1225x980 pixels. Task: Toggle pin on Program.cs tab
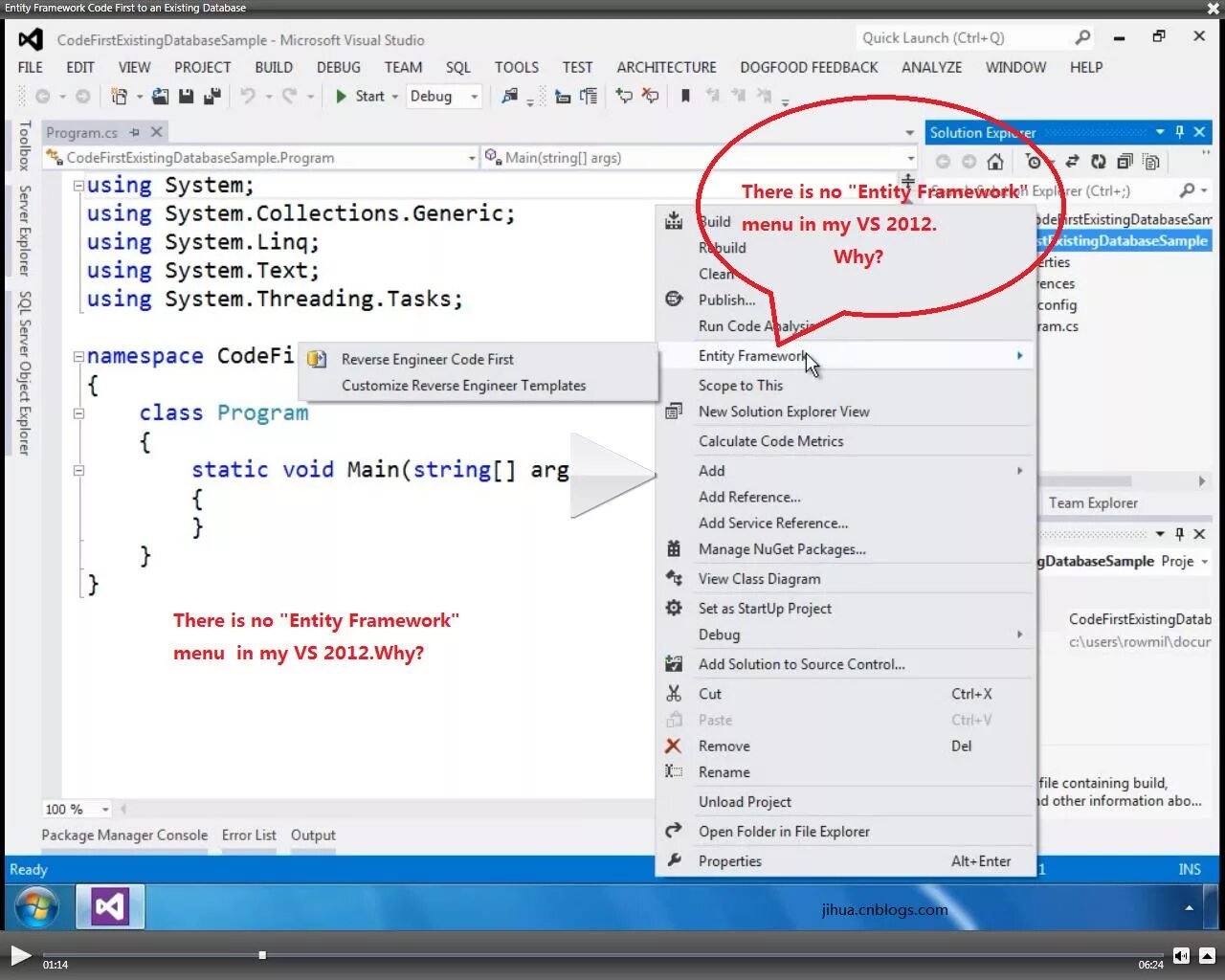click(x=134, y=132)
